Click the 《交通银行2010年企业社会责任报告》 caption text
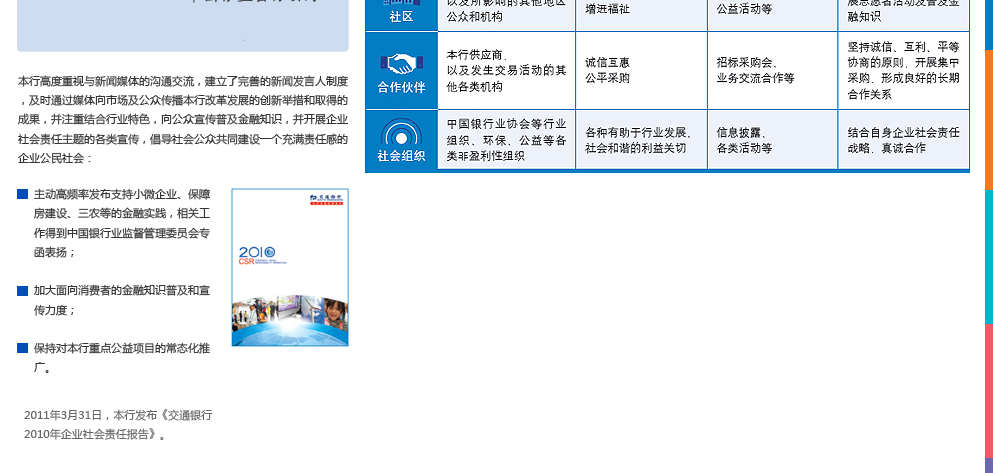The height and width of the screenshot is (473, 993). (118, 424)
